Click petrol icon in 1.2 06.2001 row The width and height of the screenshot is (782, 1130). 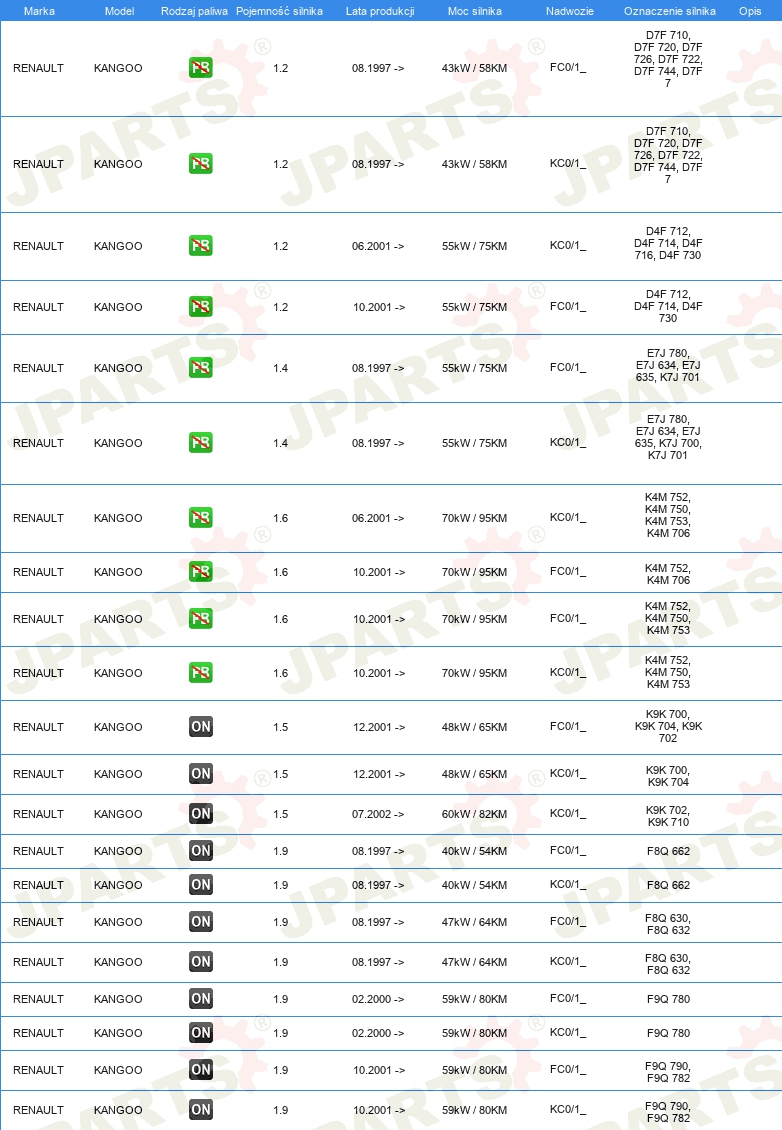click(200, 246)
